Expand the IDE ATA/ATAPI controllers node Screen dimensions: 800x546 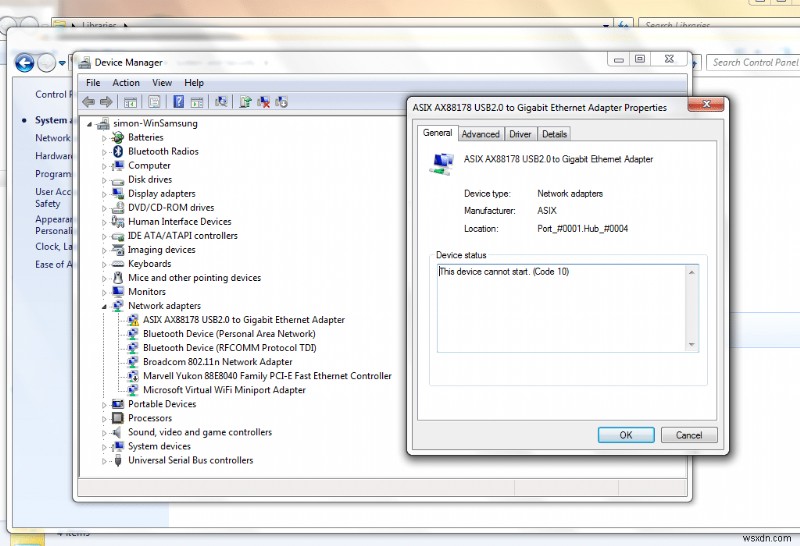(104, 236)
